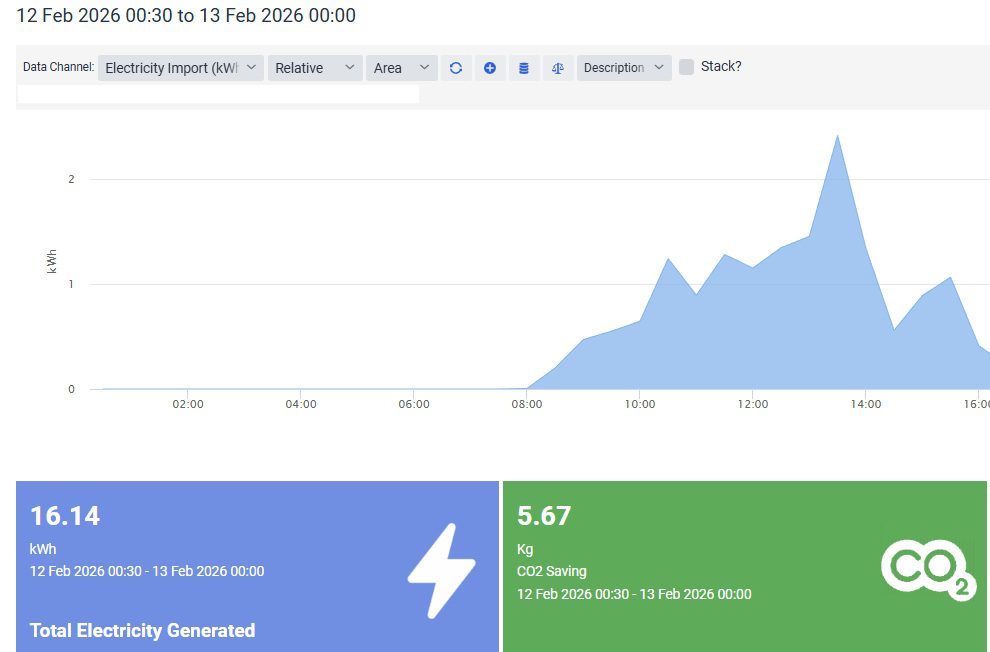This screenshot has height=652, width=990.
Task: Click the 12:00 label on time axis
Action: tap(752, 404)
